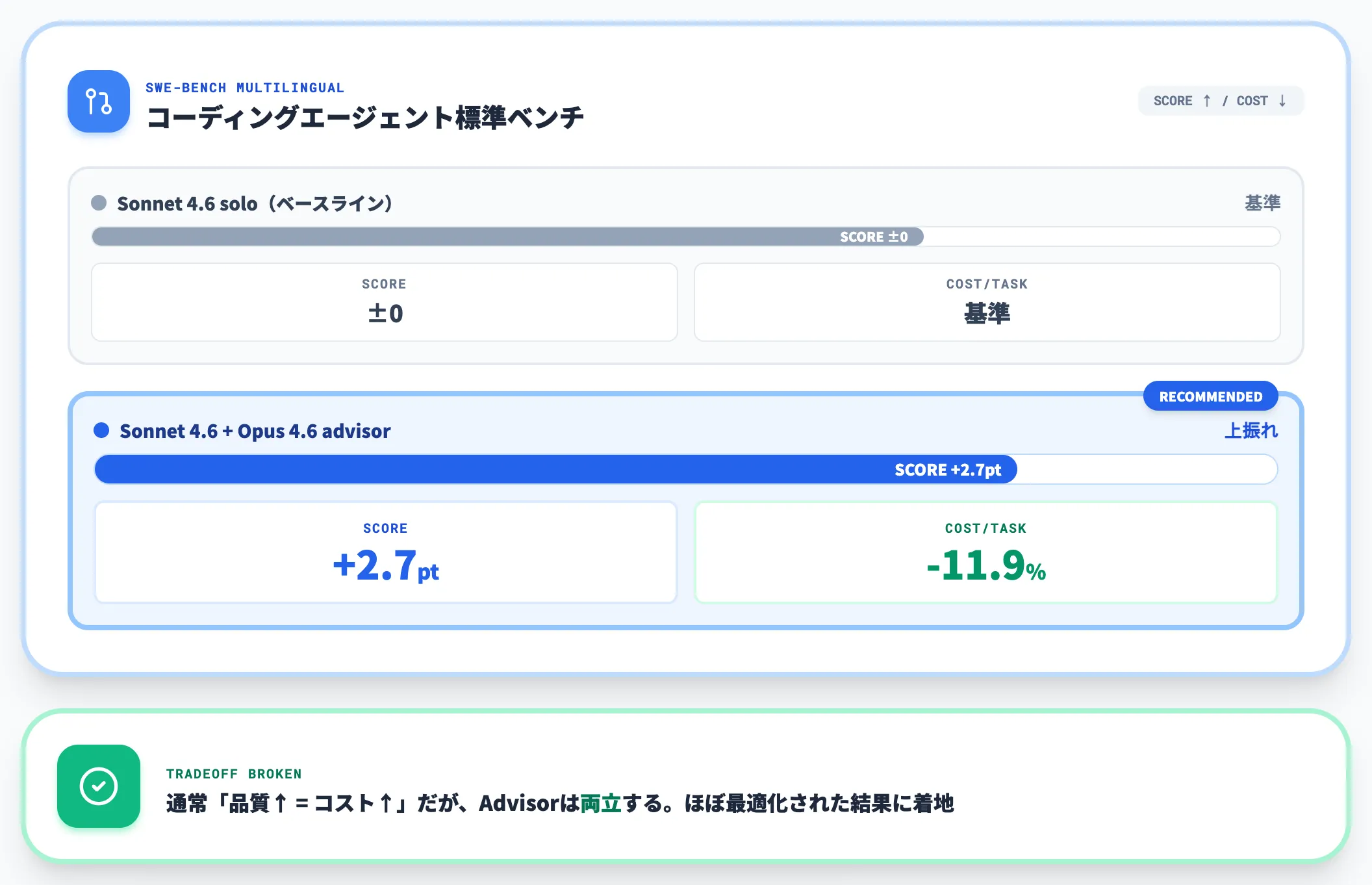Viewport: 1372px width, 885px height.
Task: Click the baseline COST/TASK 基準 stat box
Action: [987, 302]
